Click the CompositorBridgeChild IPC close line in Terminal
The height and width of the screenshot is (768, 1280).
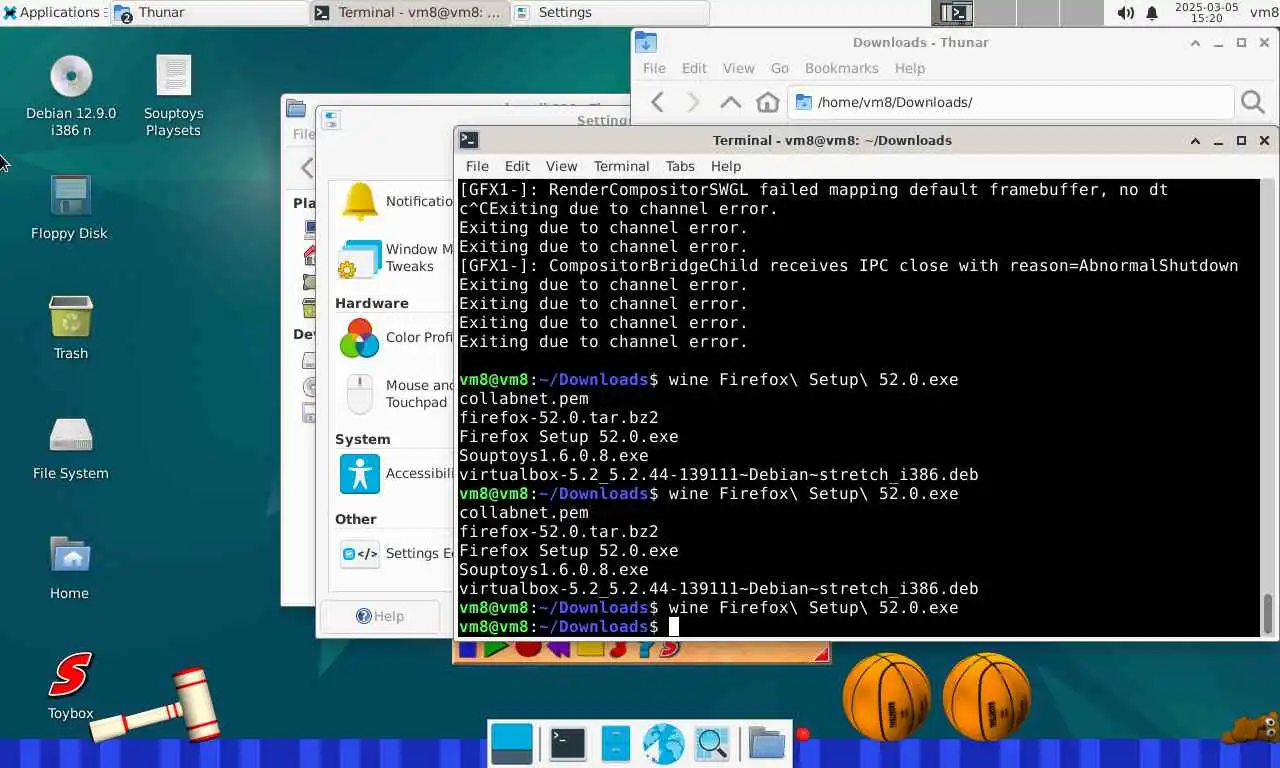(848, 265)
